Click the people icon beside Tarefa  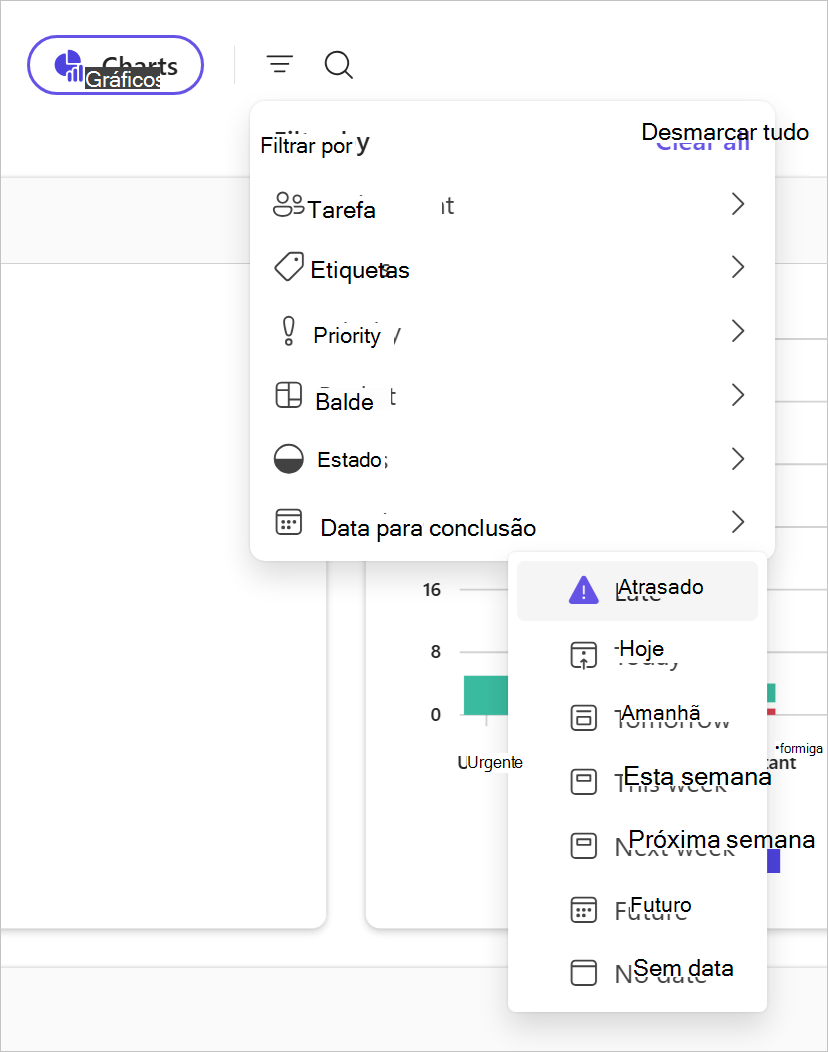pos(289,205)
